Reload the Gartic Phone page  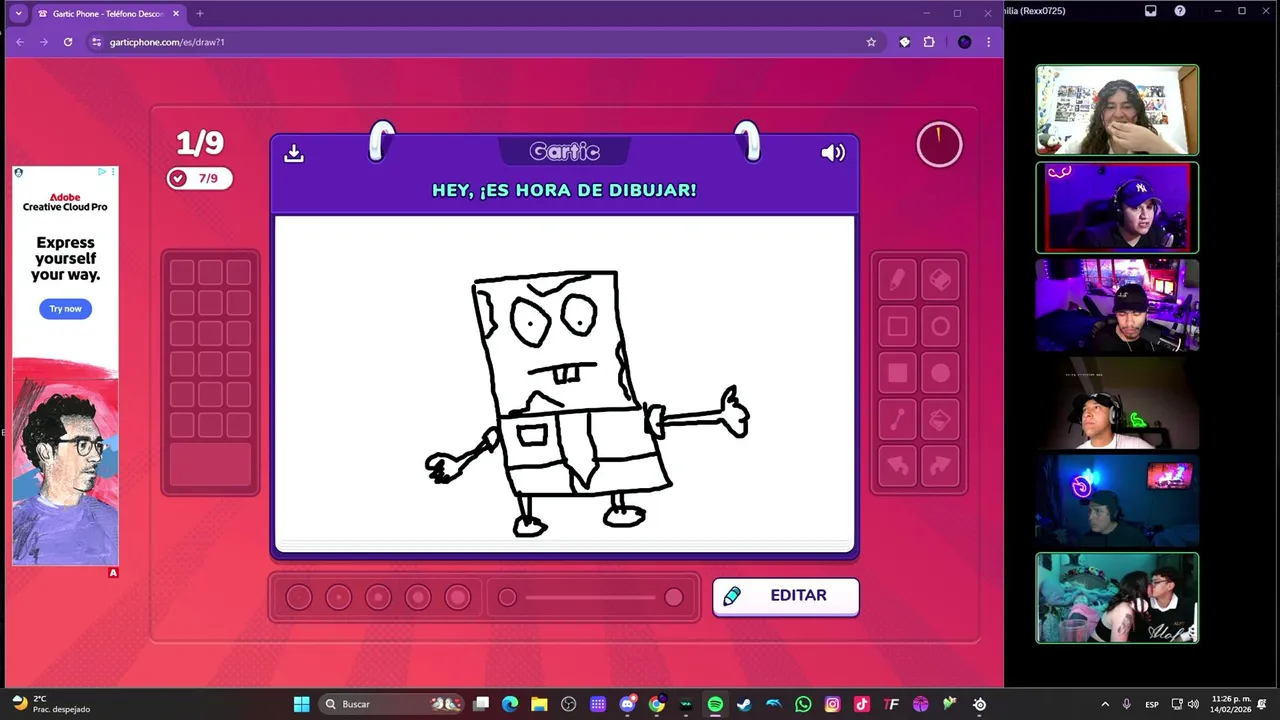pos(68,42)
